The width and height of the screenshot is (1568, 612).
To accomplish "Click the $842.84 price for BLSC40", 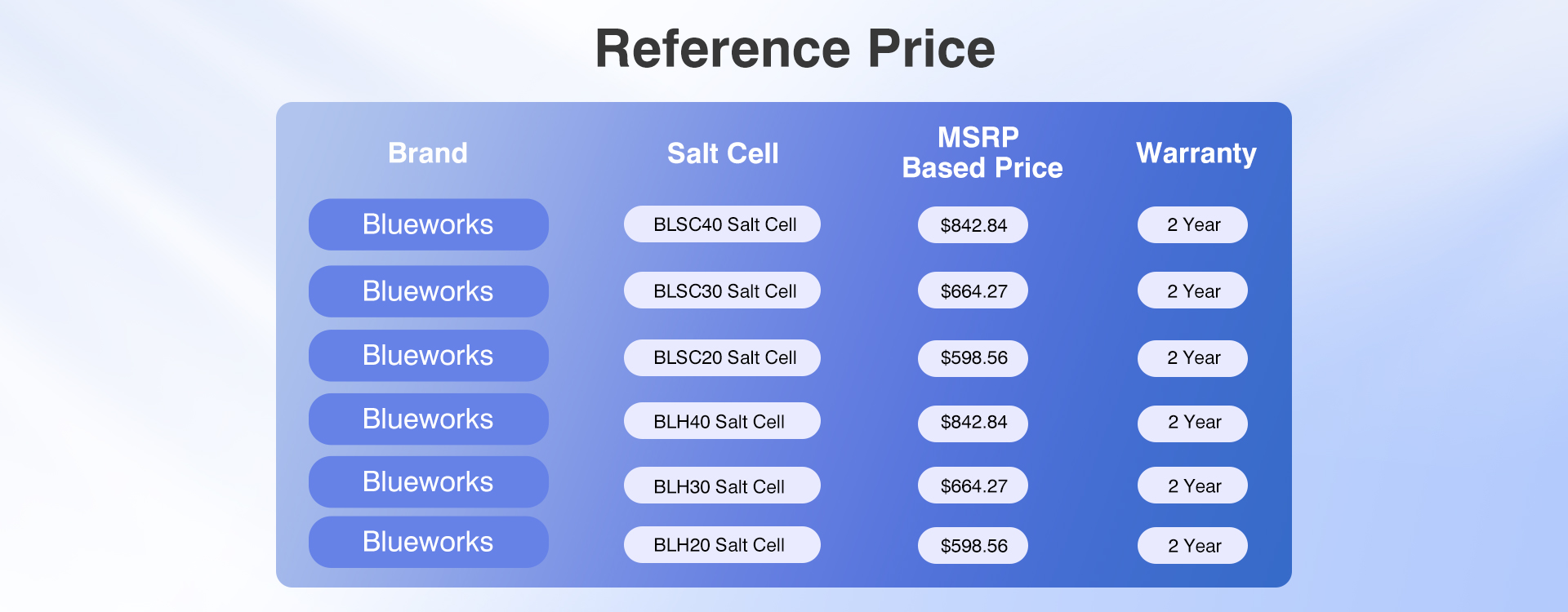I will 973,225.
